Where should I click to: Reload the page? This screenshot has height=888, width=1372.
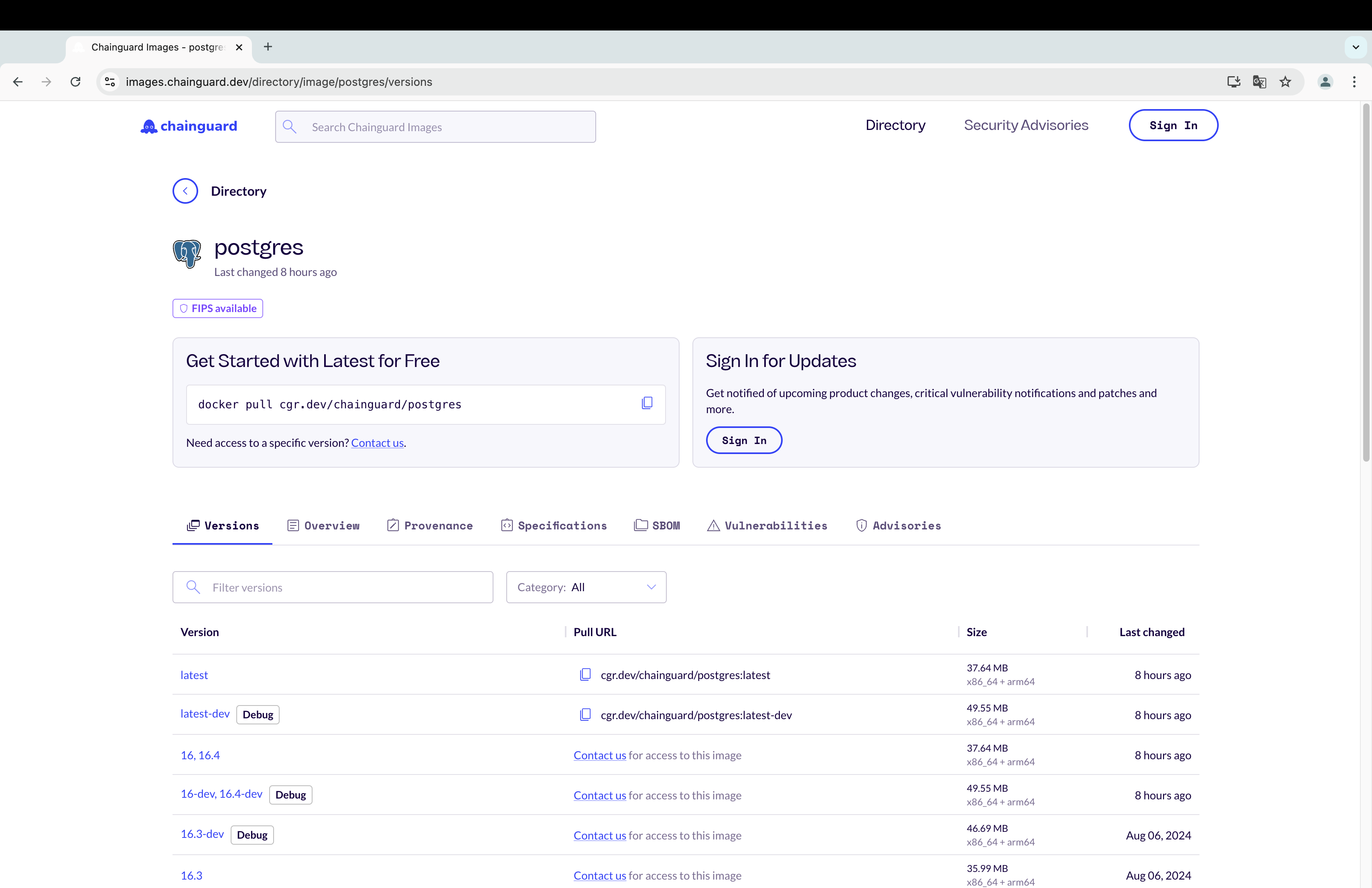(75, 82)
